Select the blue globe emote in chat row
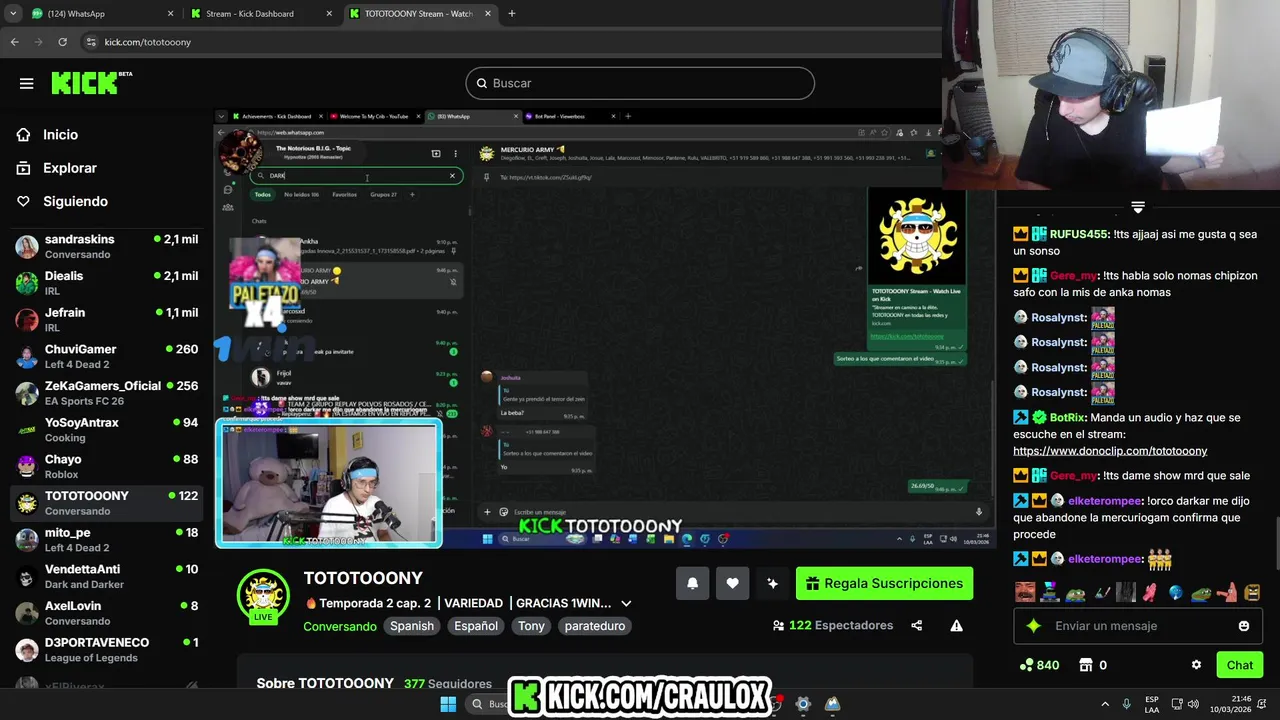Image resolution: width=1280 pixels, height=720 pixels. 1175,591
